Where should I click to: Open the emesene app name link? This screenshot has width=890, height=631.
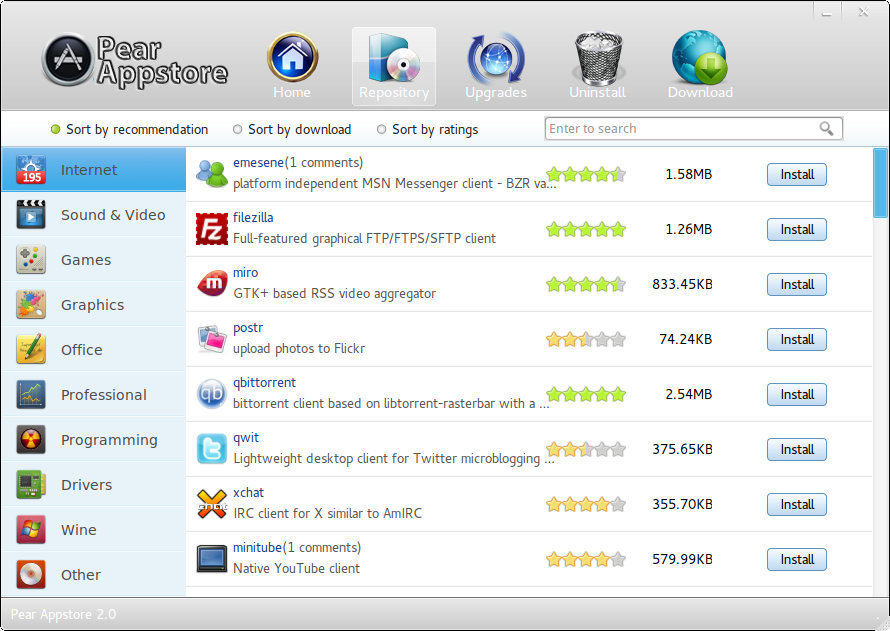tap(258, 162)
